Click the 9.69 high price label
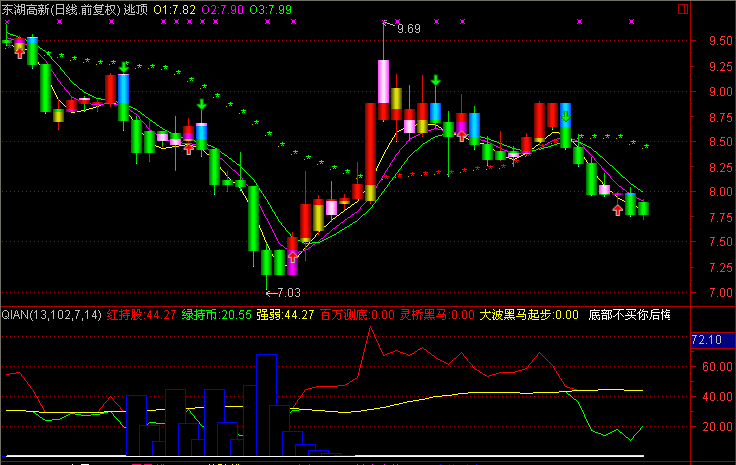Screen dimensions: 736x465 tap(408, 29)
